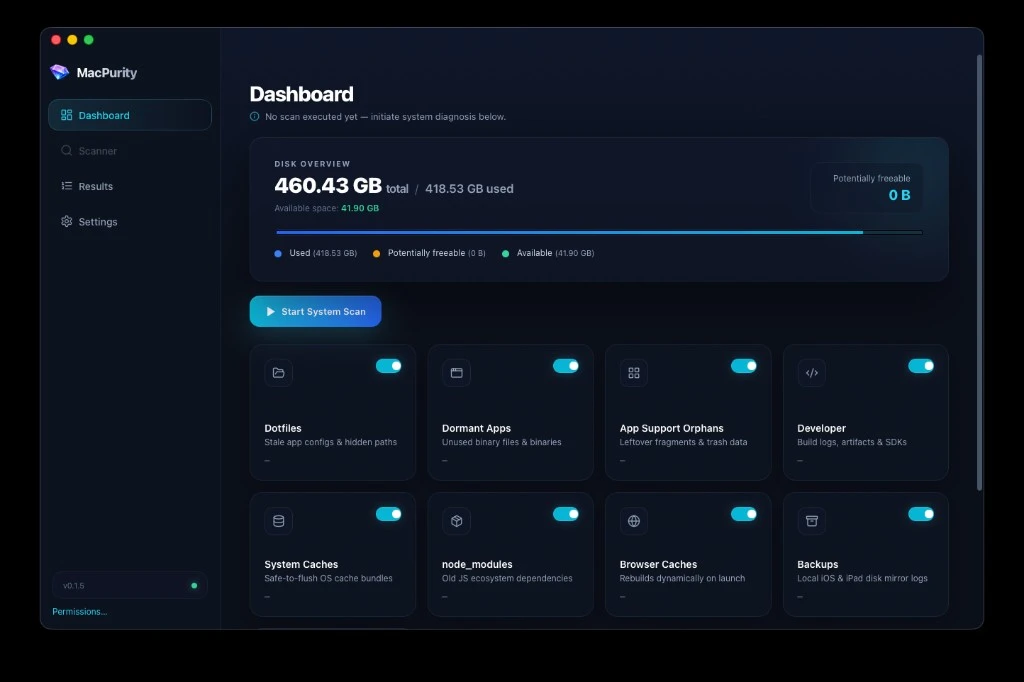Click the v0.1.5 version box
This screenshot has height=682, width=1024.
click(x=130, y=585)
